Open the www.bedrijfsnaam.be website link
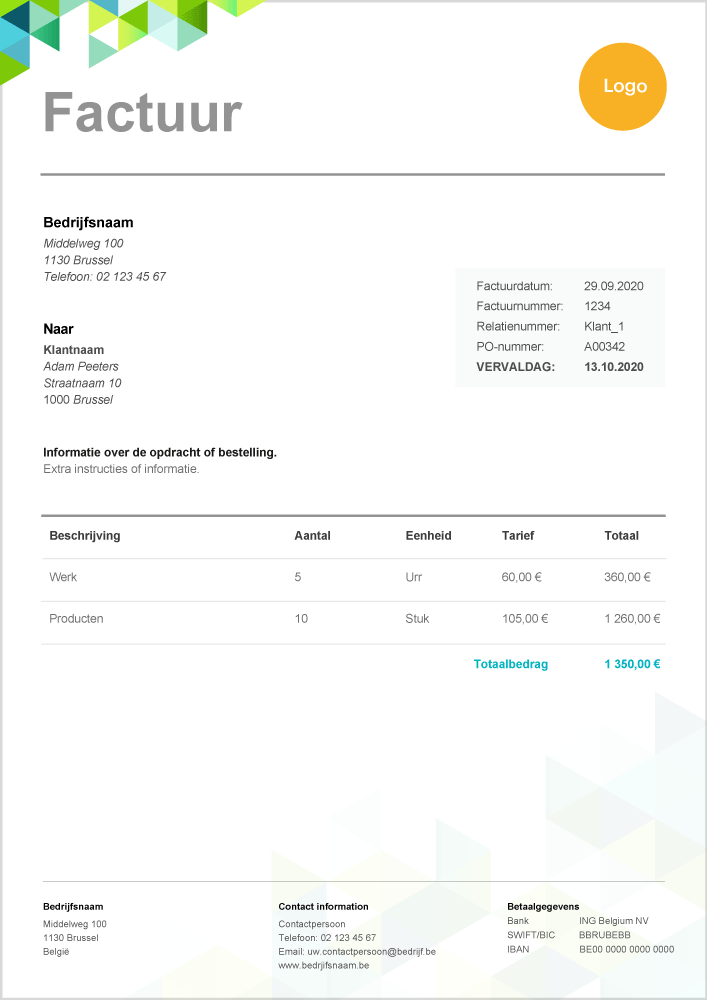 coord(324,966)
